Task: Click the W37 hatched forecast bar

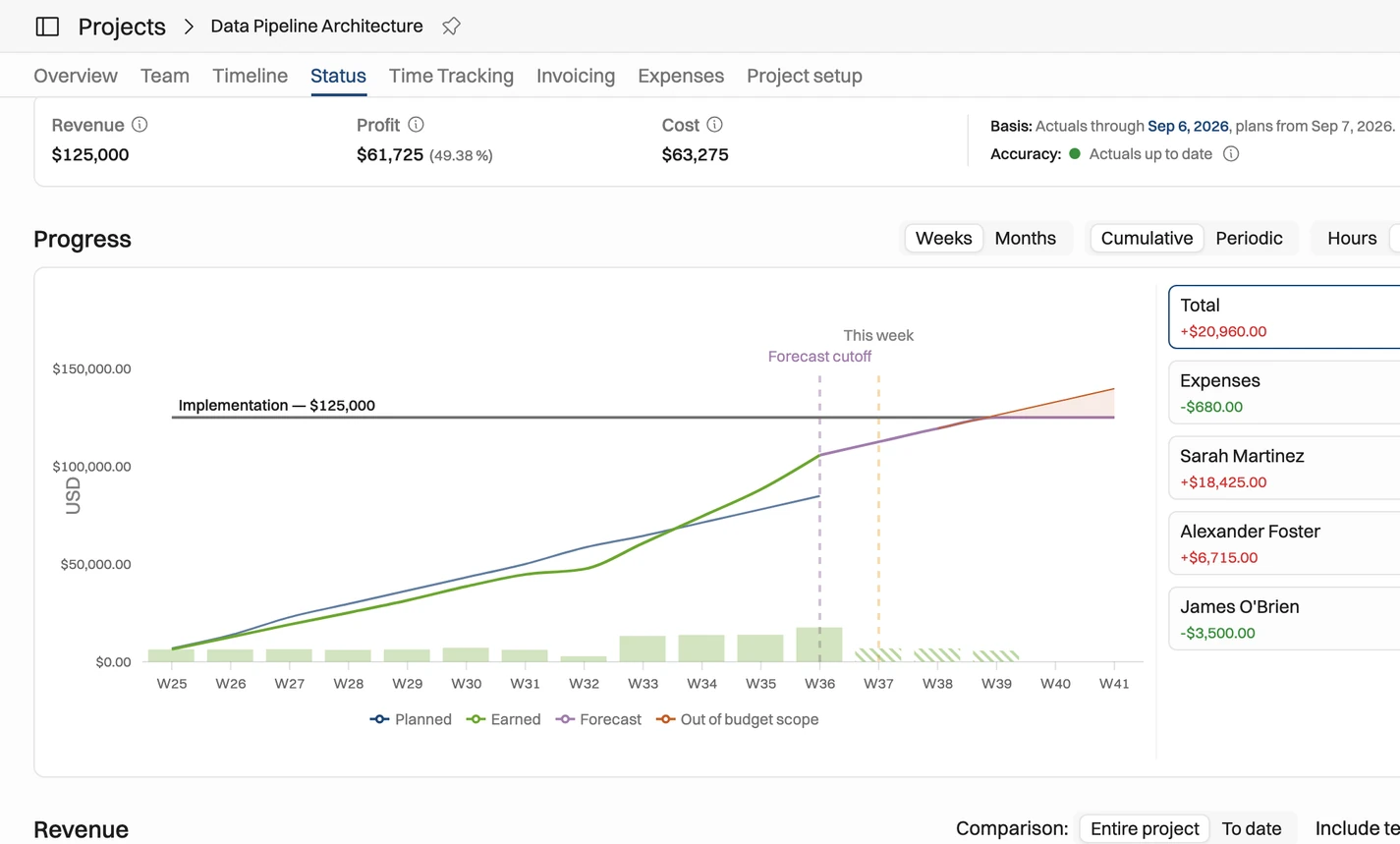Action: coord(878,655)
